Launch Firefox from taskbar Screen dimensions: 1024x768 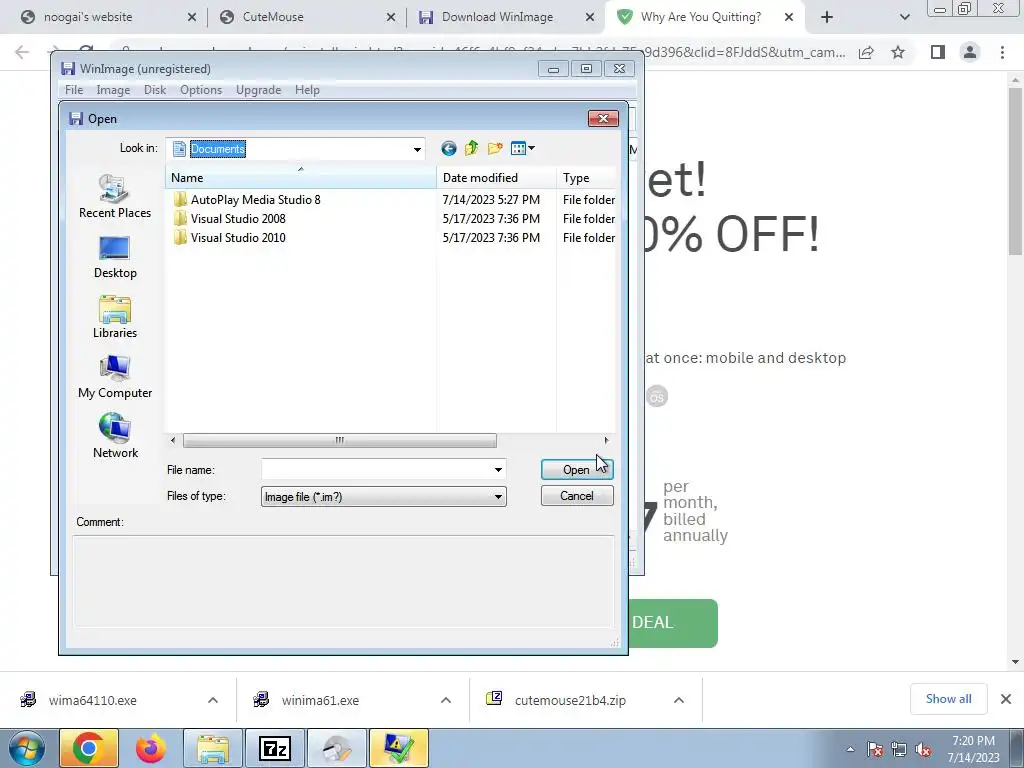click(151, 748)
